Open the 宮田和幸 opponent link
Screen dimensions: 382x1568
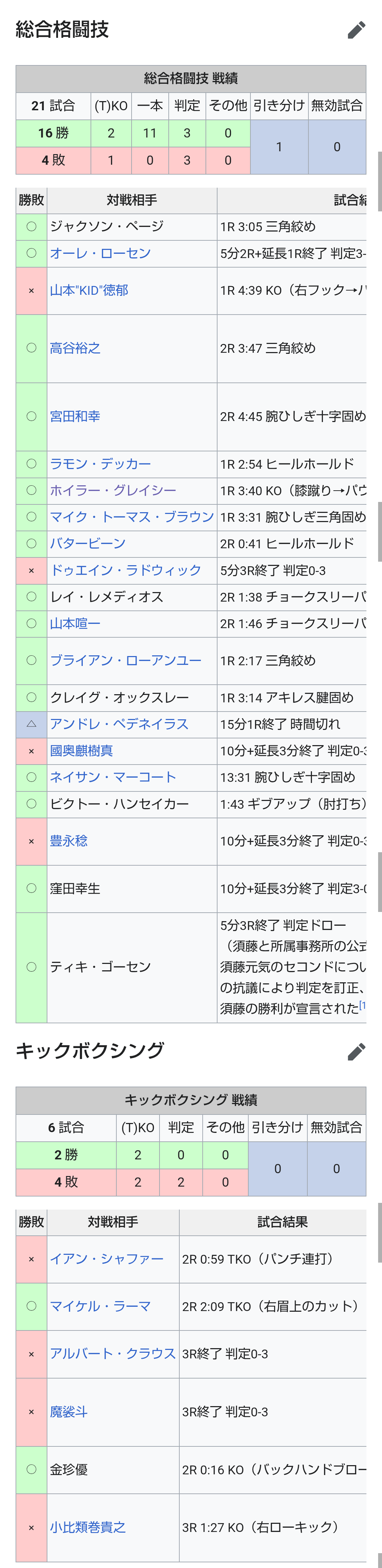75,416
